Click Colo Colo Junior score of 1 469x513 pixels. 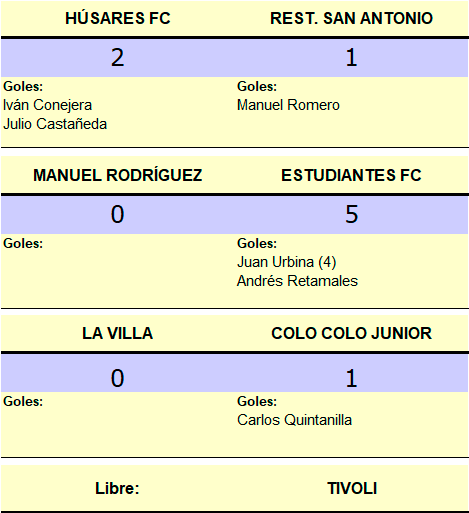351,378
